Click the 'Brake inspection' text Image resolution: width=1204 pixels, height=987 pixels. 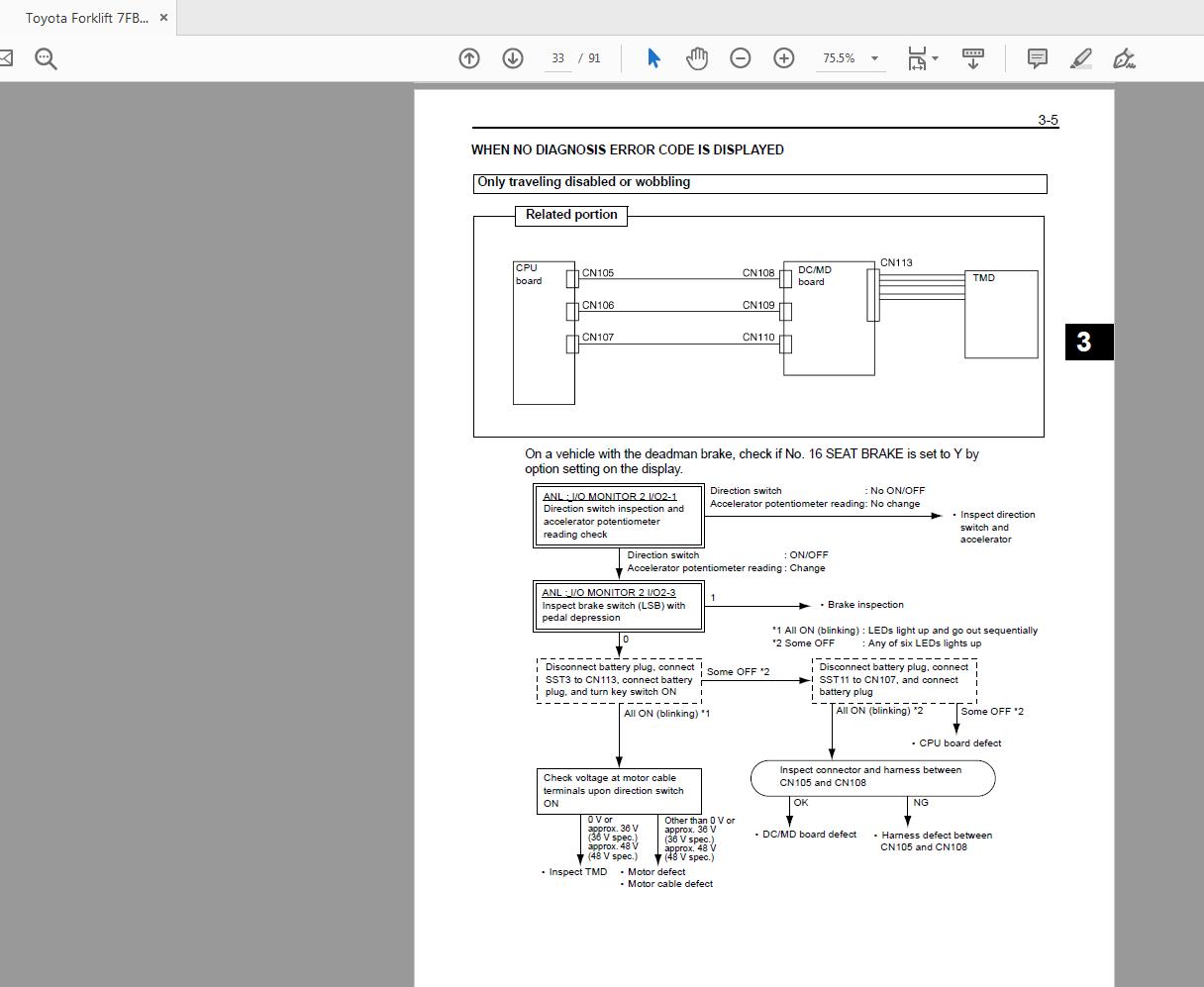865,604
